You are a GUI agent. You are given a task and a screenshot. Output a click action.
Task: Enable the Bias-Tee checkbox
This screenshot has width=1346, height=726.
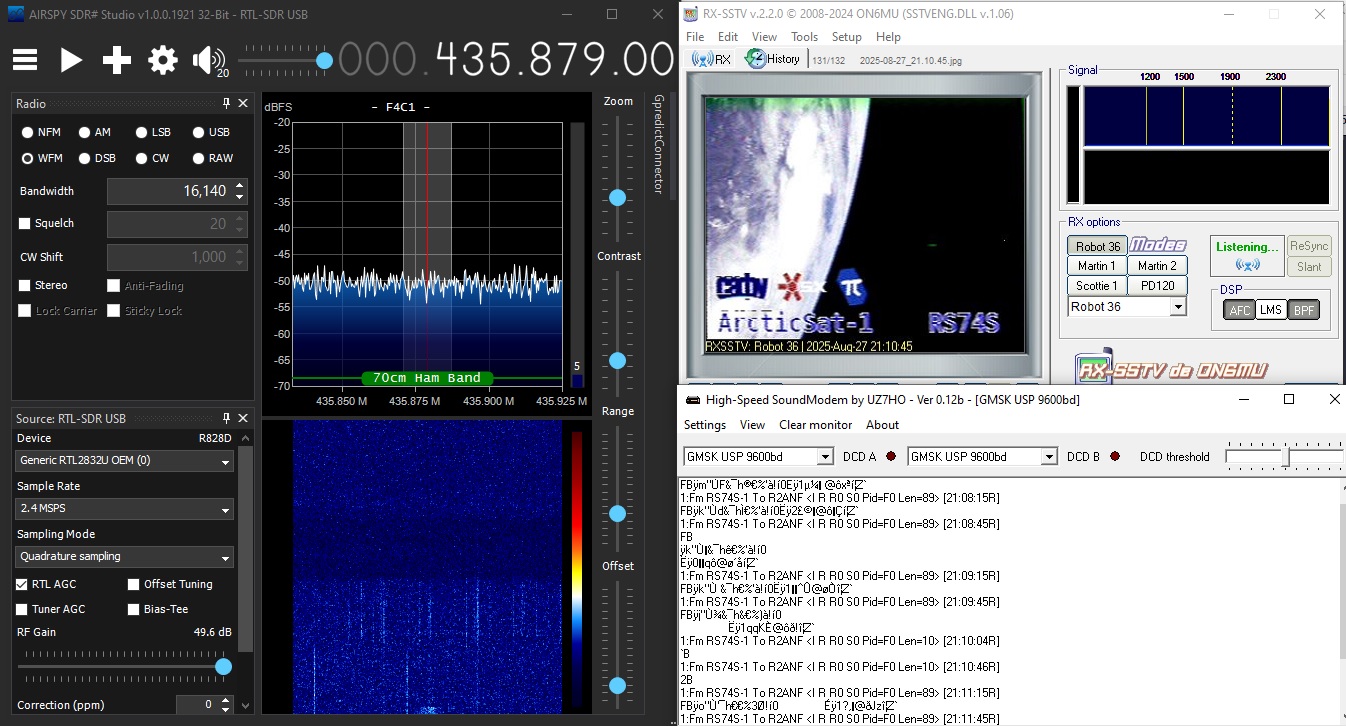[134, 609]
